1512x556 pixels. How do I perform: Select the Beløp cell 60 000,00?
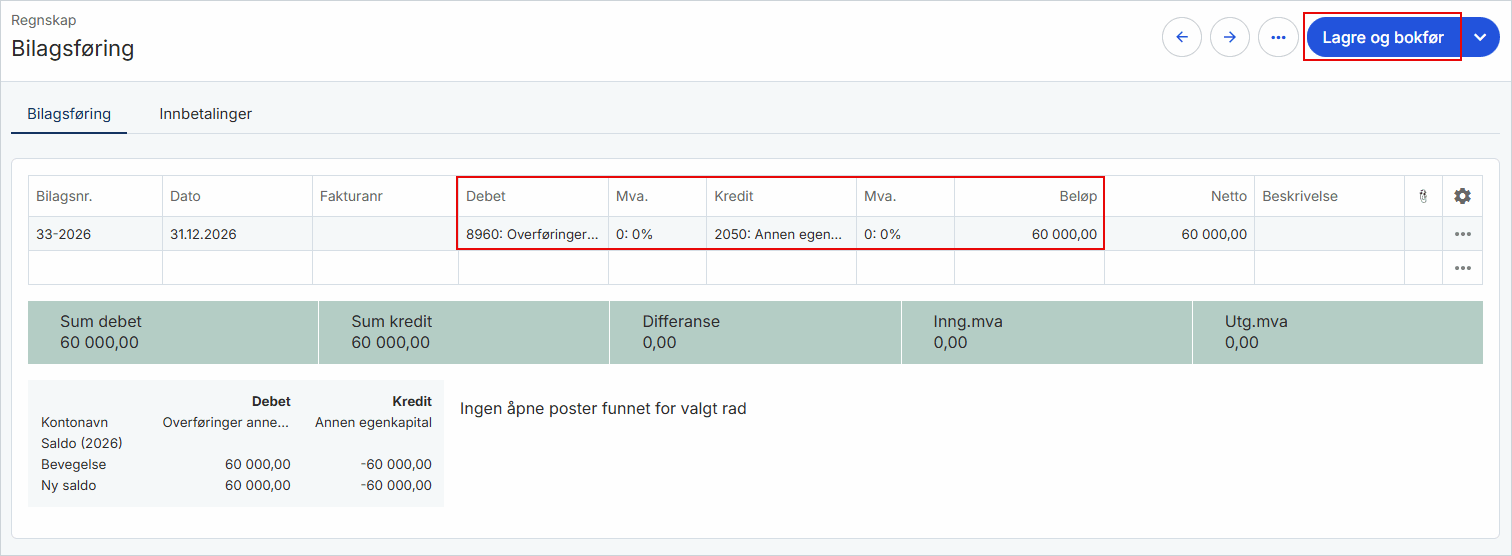(x=1029, y=234)
